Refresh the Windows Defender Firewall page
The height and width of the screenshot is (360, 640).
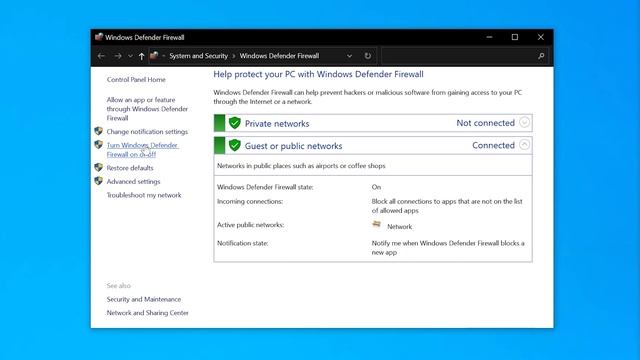pyautogui.click(x=367, y=56)
